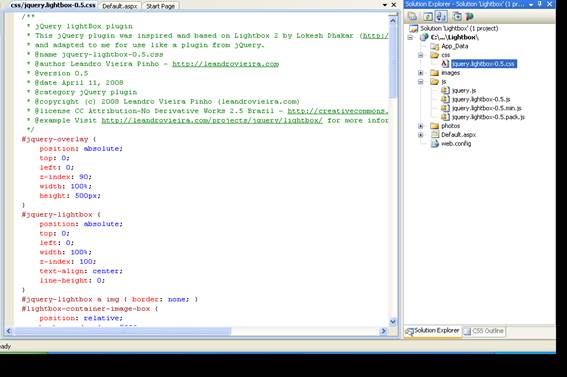Switch to Start Page tab
The width and height of the screenshot is (567, 377).
161,6
